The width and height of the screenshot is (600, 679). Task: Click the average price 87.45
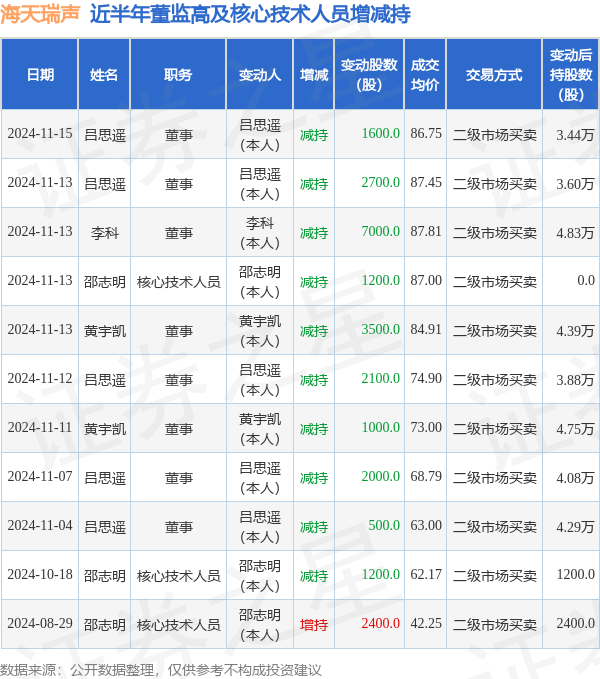coord(426,182)
